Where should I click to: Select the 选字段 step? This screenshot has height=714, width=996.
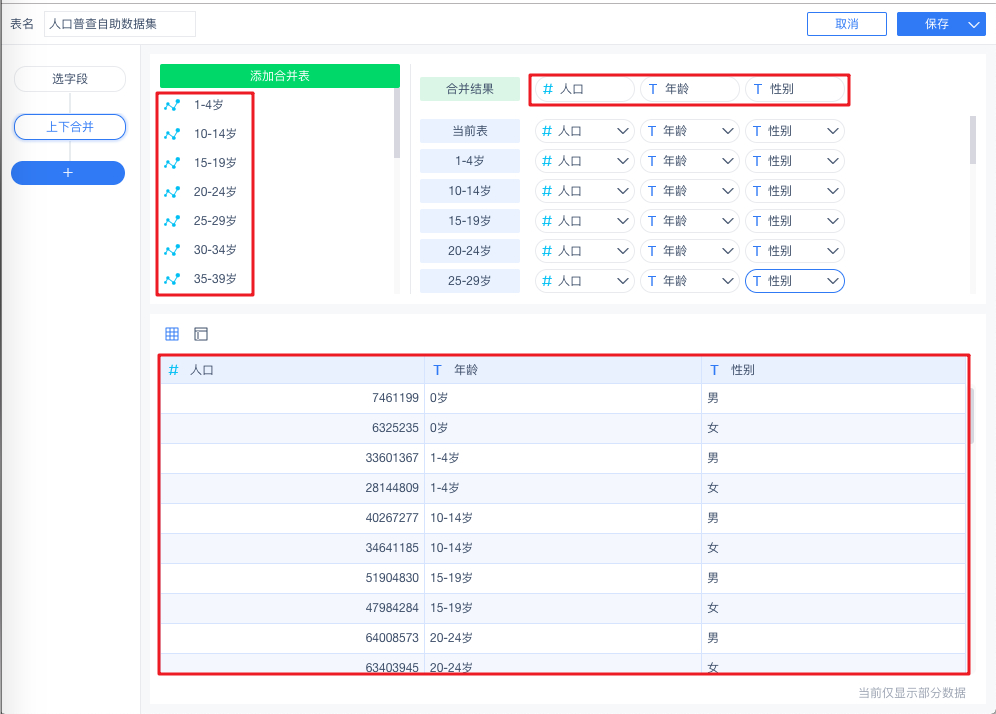(x=70, y=79)
